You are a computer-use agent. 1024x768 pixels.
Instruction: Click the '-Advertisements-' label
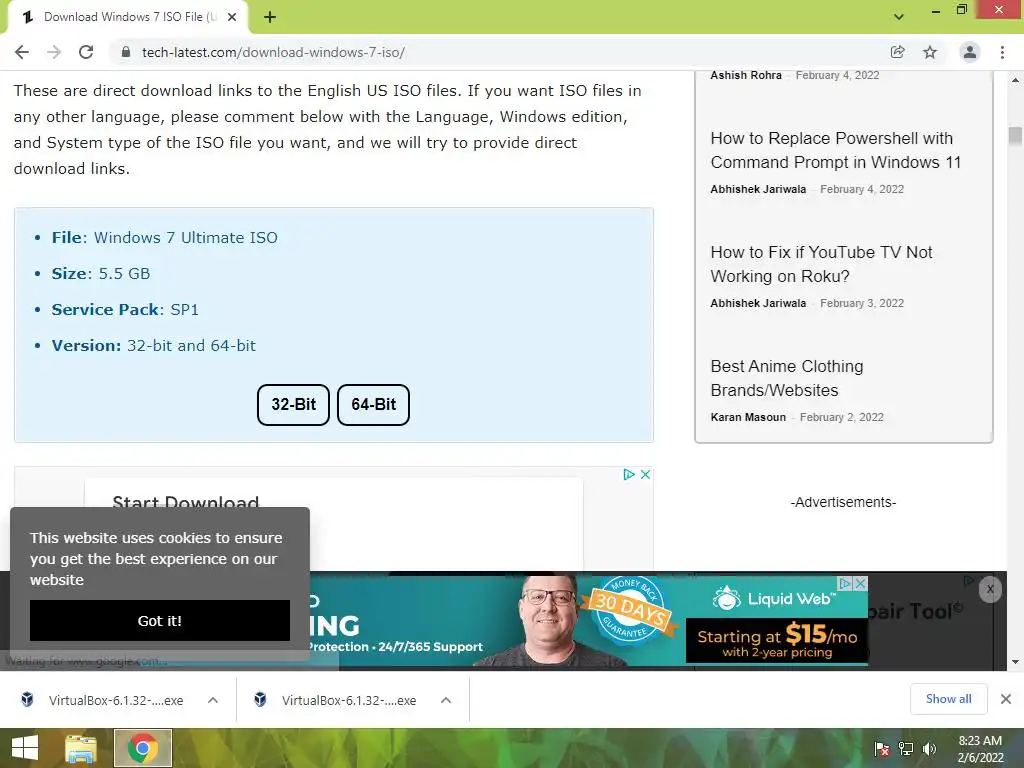click(x=843, y=502)
